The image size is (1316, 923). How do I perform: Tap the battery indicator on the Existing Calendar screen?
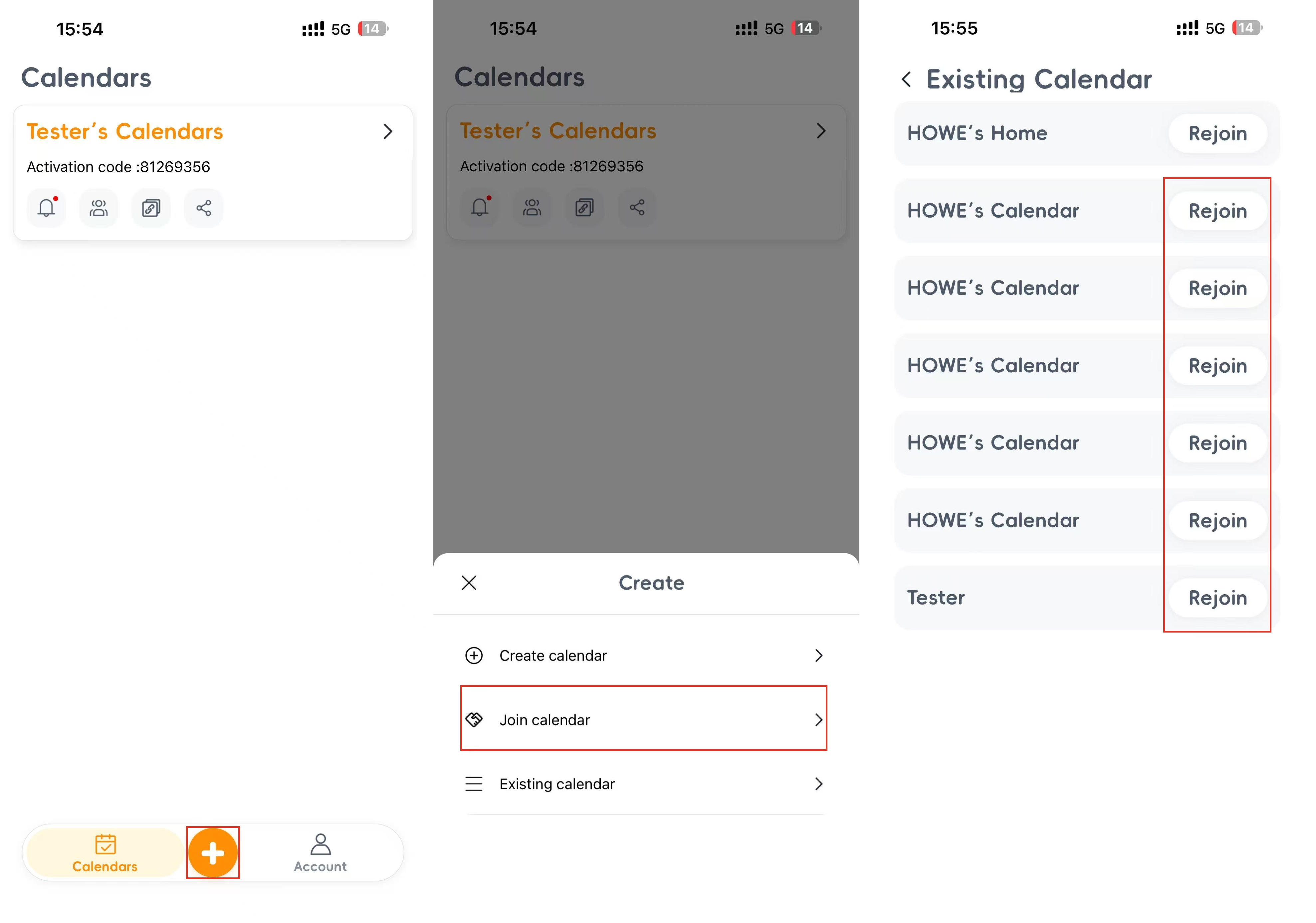point(1247,28)
